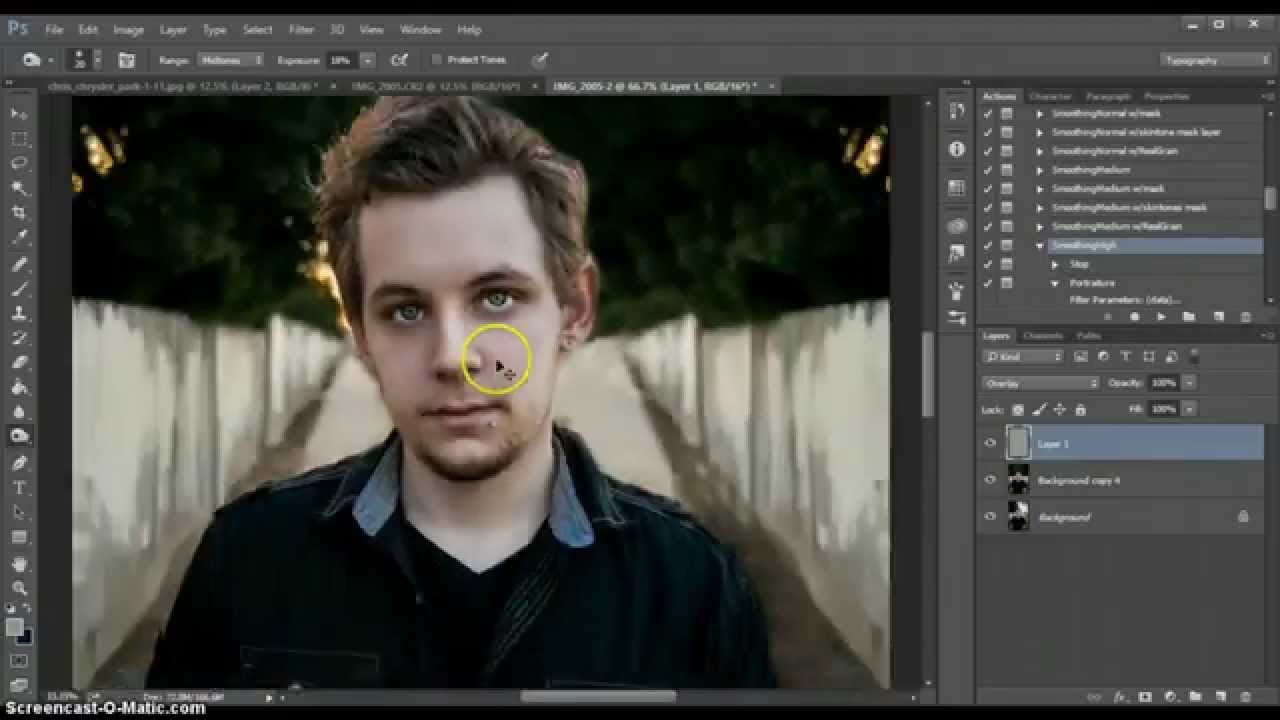Screen dimensions: 1280x720
Task: Click the tablet pressure size icon
Action: pos(540,60)
